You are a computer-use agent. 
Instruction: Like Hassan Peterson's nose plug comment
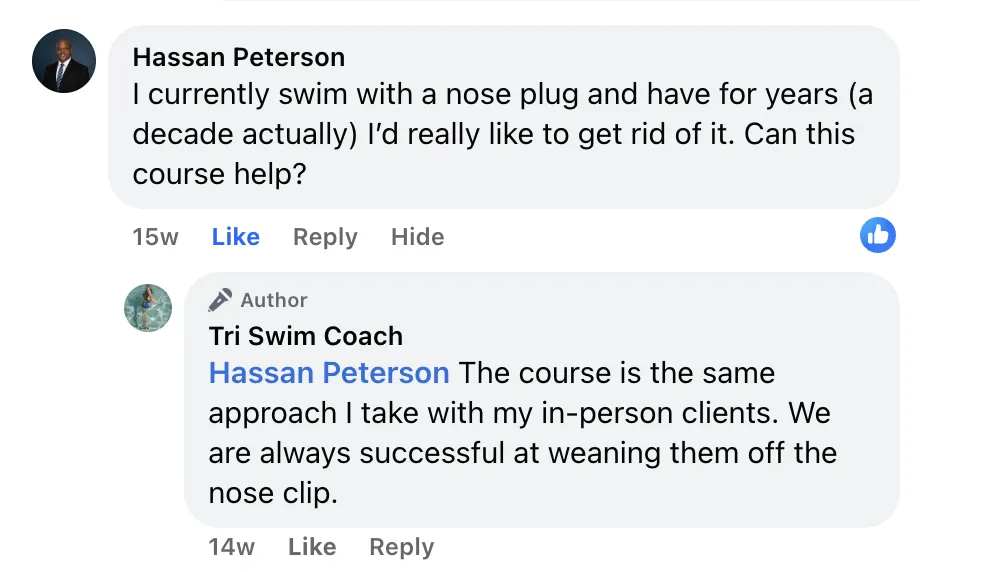coord(235,237)
